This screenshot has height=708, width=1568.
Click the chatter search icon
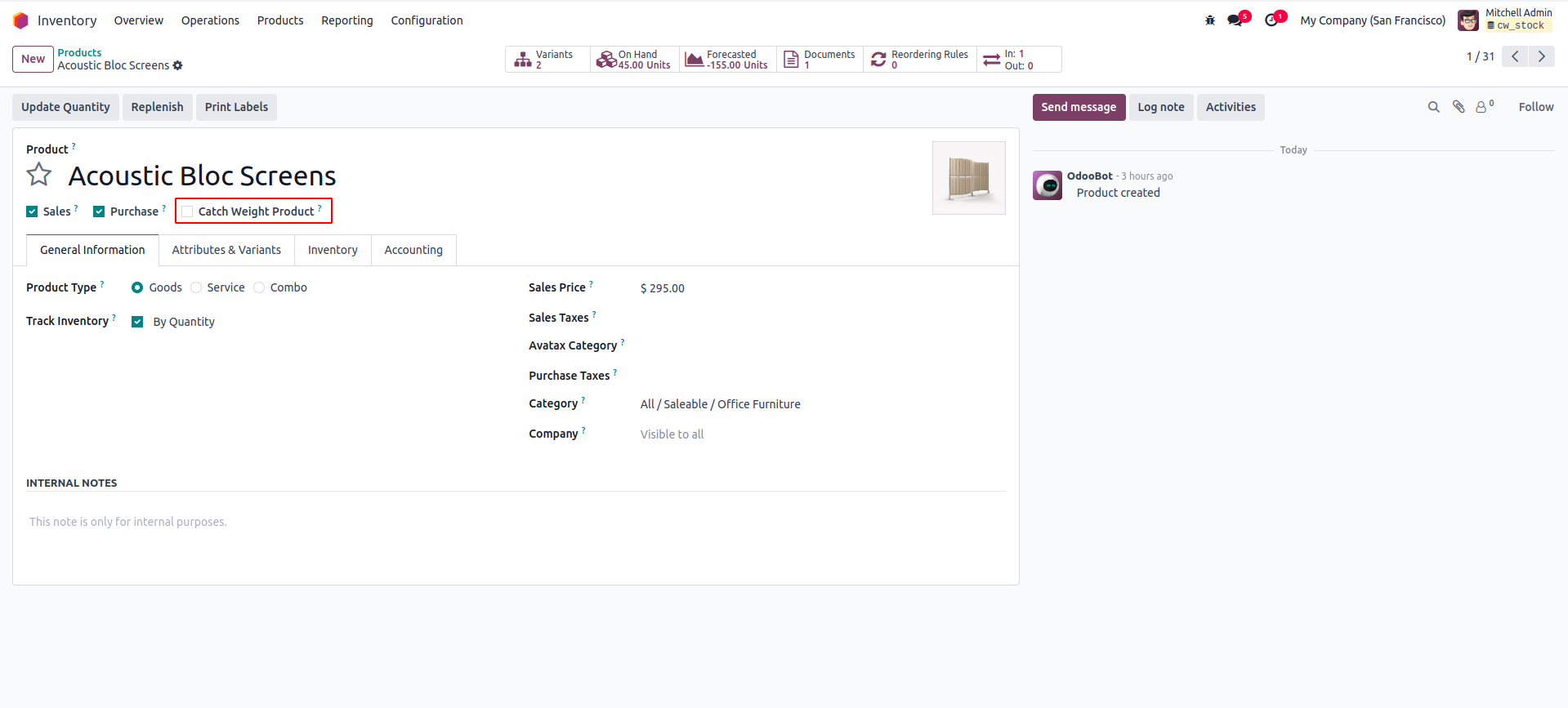[1433, 107]
